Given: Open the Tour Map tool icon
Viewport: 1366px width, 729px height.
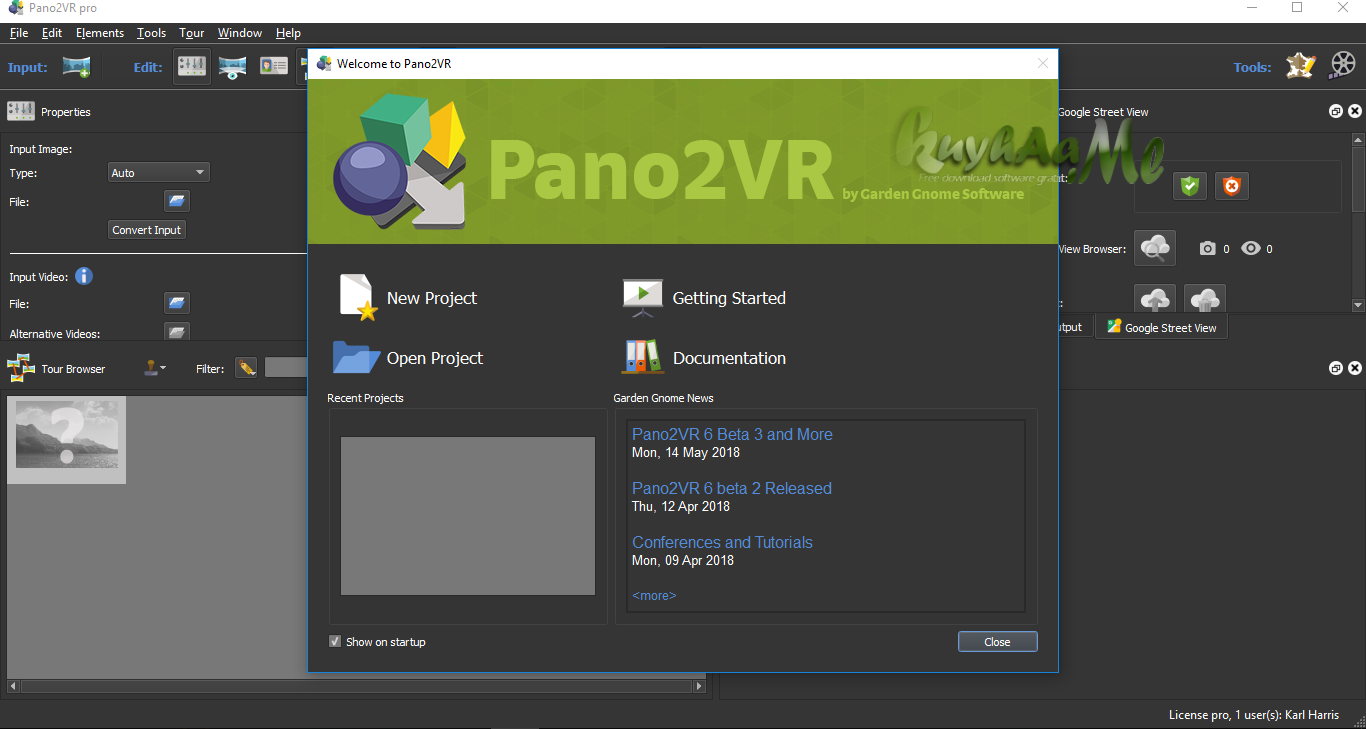Looking at the screenshot, I should (x=1300, y=67).
